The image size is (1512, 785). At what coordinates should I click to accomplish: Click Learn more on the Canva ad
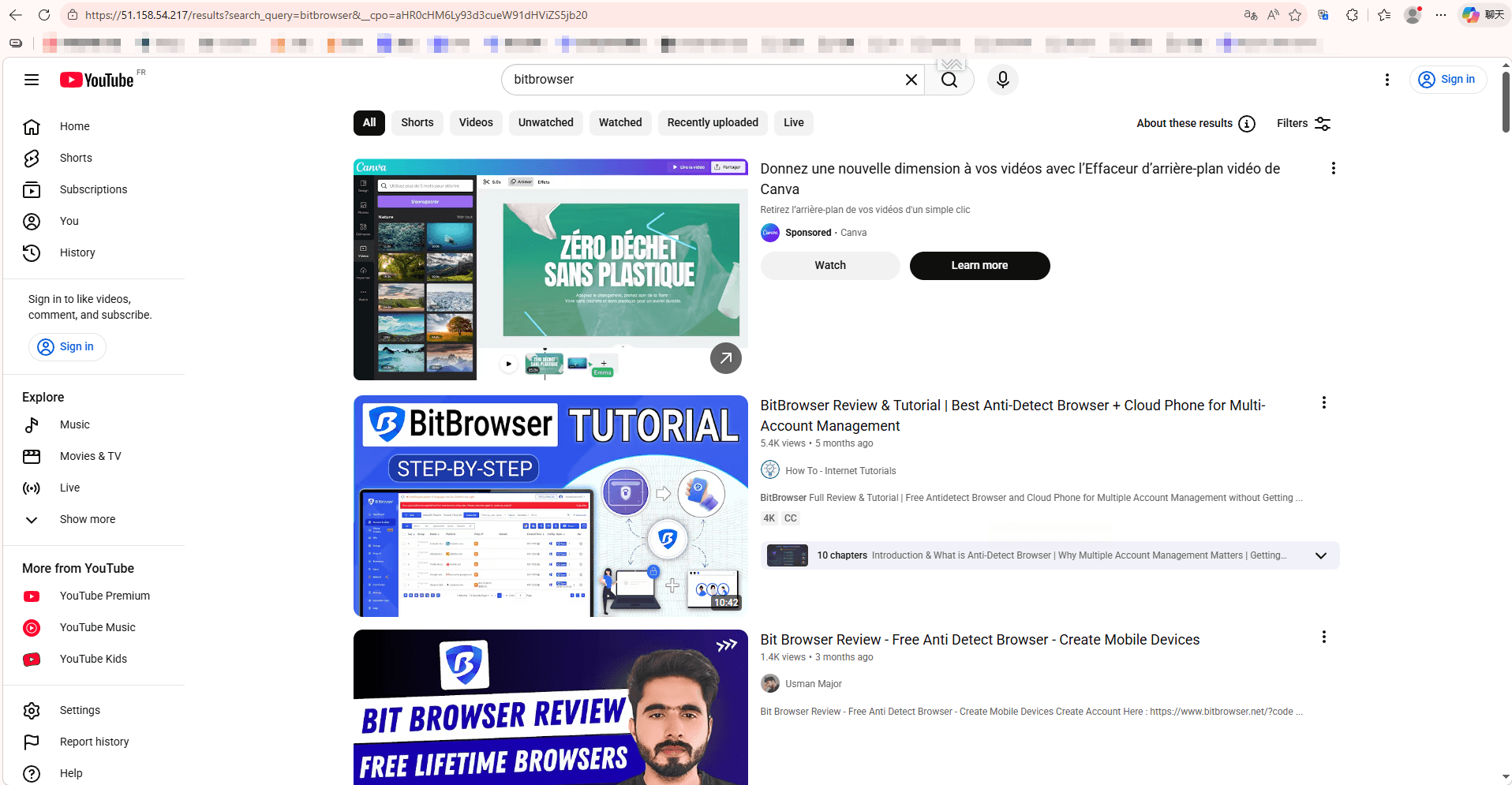[979, 266]
